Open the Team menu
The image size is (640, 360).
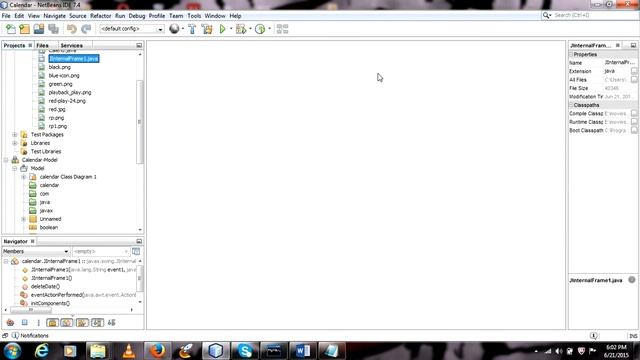176,16
